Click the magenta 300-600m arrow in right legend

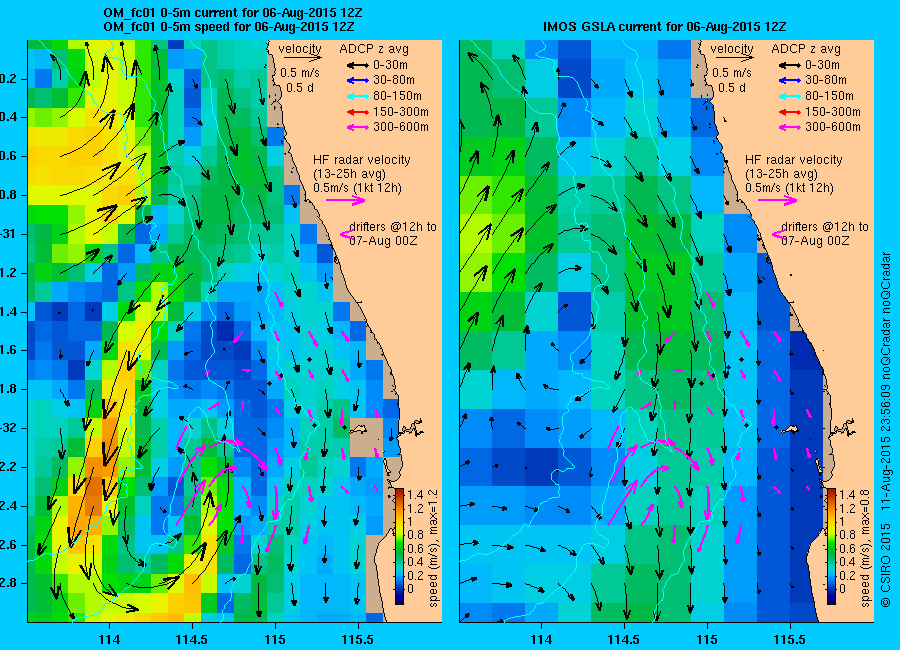click(789, 127)
